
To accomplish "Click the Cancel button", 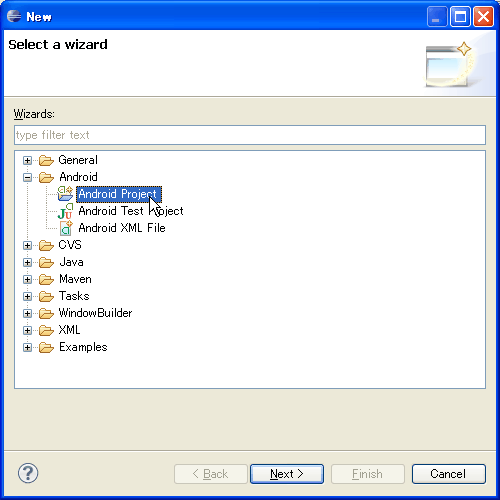I will click(x=448, y=474).
